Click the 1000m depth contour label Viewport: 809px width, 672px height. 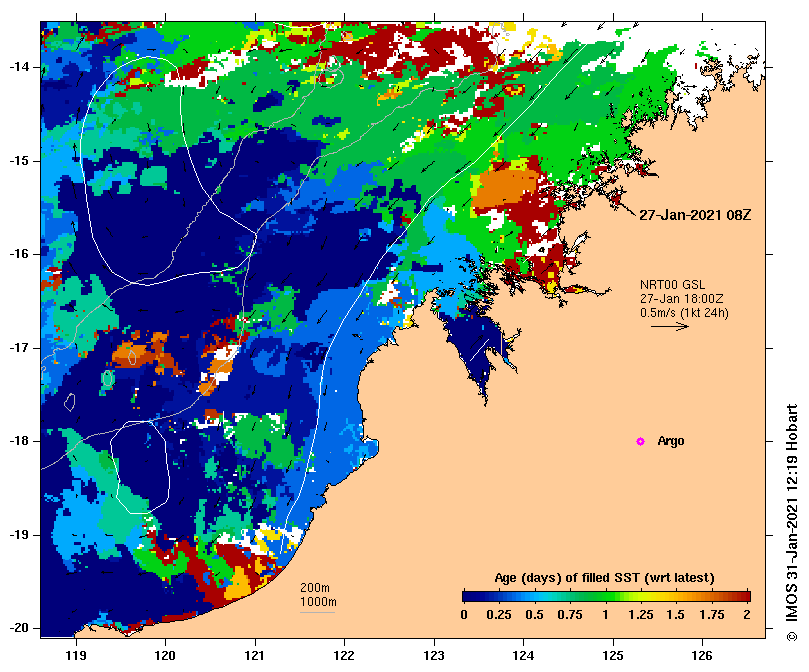(x=318, y=602)
